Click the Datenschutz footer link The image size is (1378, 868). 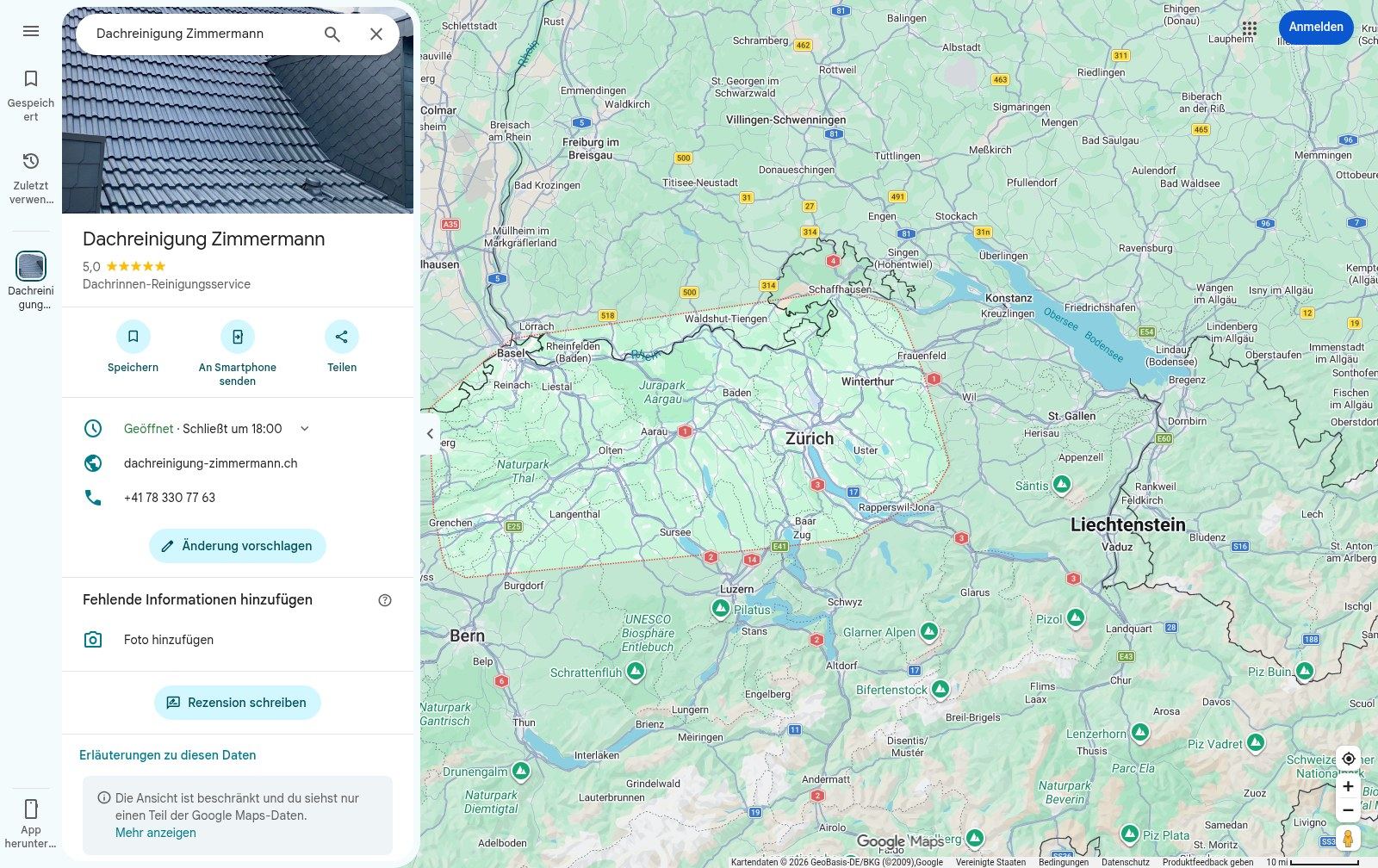(1126, 862)
